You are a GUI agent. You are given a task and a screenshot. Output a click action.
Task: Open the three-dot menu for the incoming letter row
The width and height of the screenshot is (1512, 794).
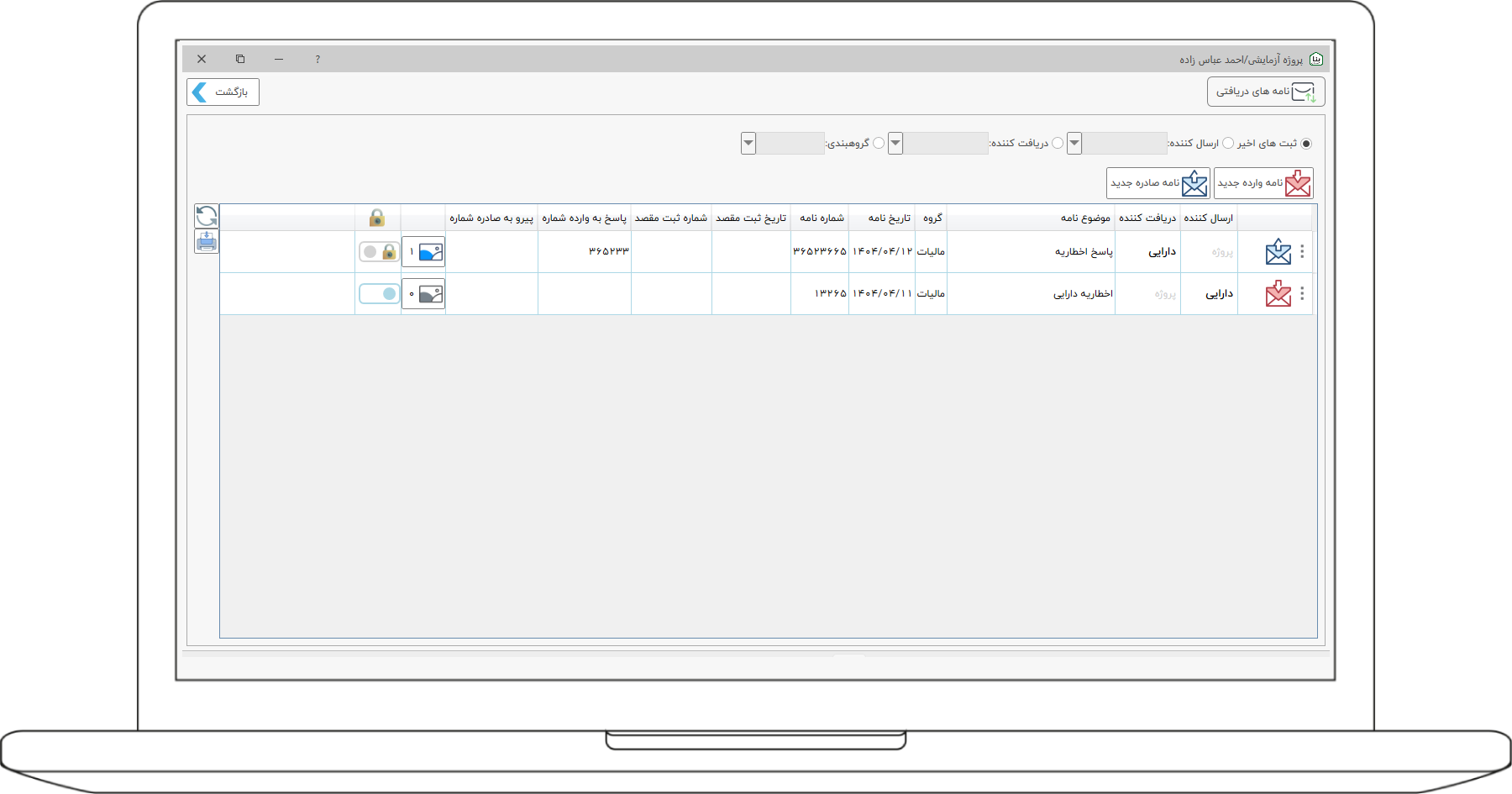click(x=1302, y=294)
